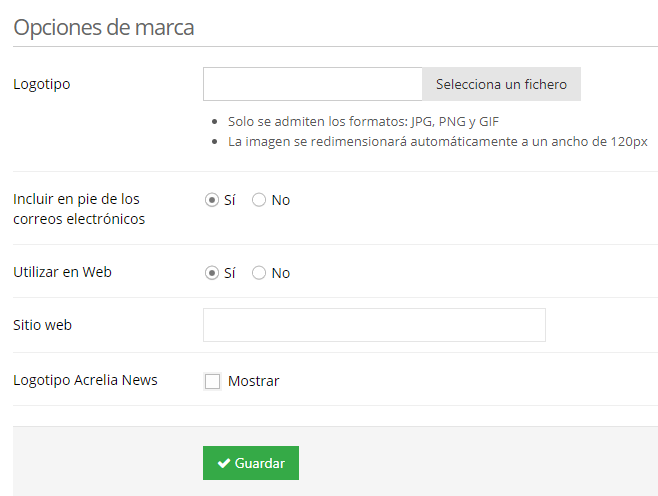The image size is (658, 496).
Task: Click the Incluir en pie de los correos label
Action: [79, 209]
